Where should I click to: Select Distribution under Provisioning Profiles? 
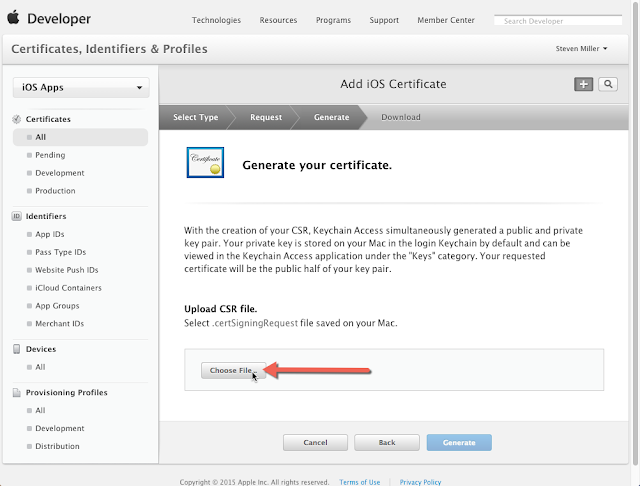click(x=57, y=446)
